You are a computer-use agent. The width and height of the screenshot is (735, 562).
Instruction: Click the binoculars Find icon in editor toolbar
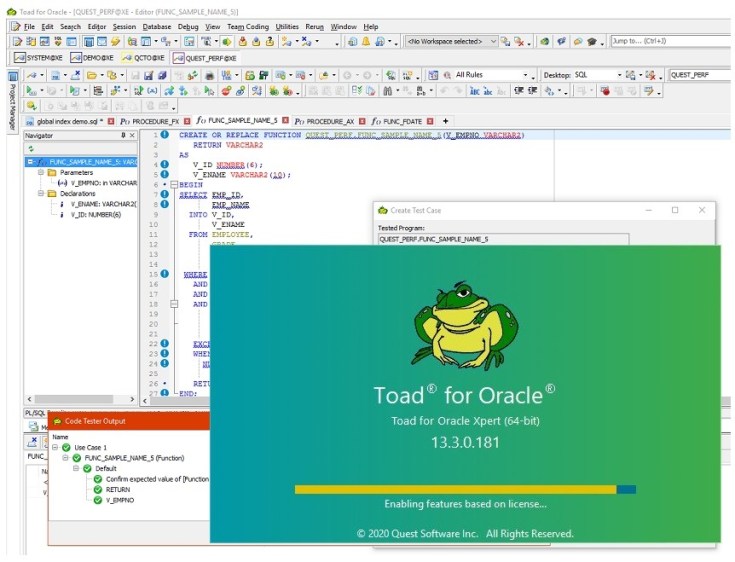pos(387,91)
